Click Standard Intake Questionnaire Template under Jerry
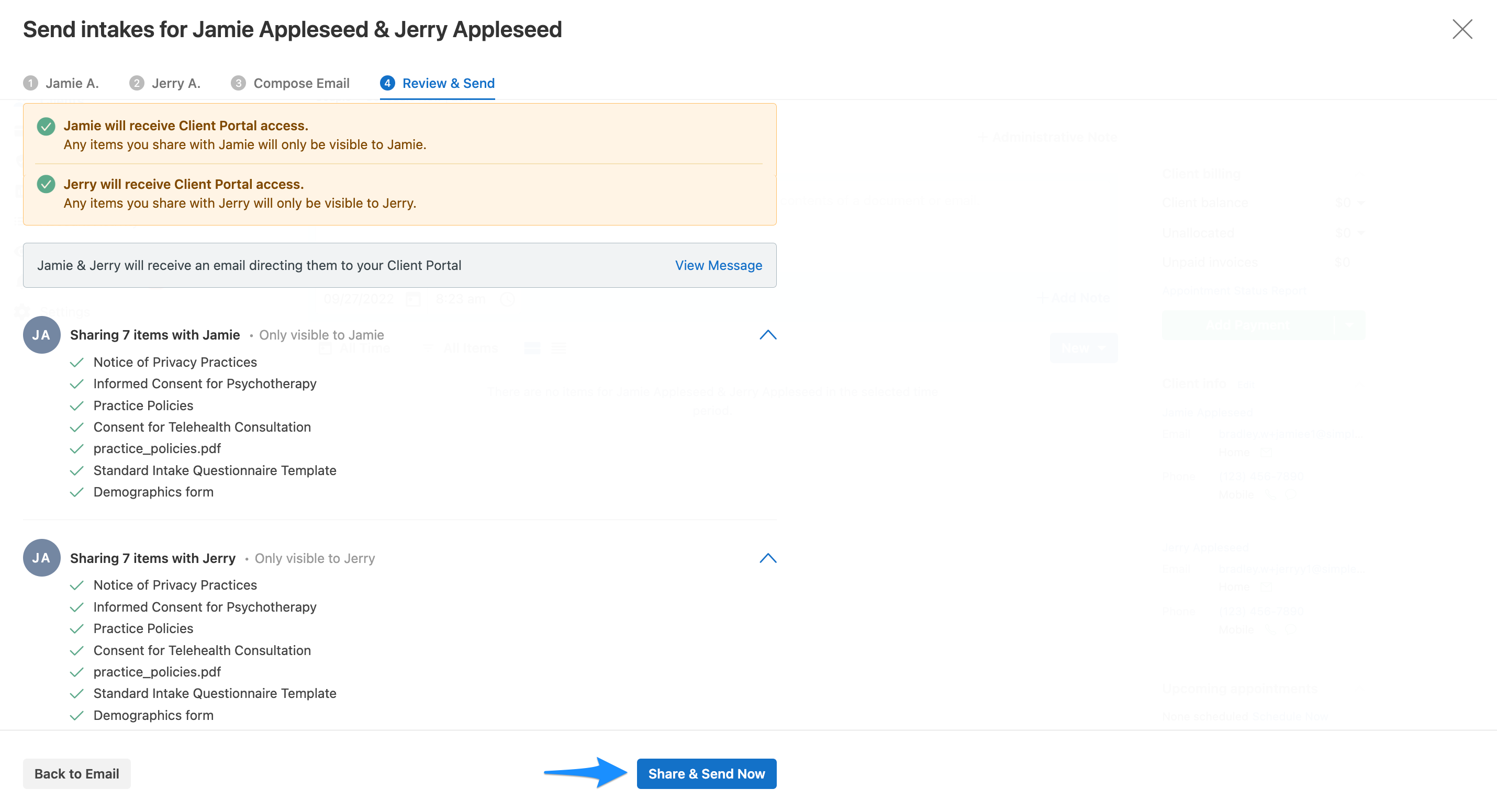 click(x=215, y=694)
